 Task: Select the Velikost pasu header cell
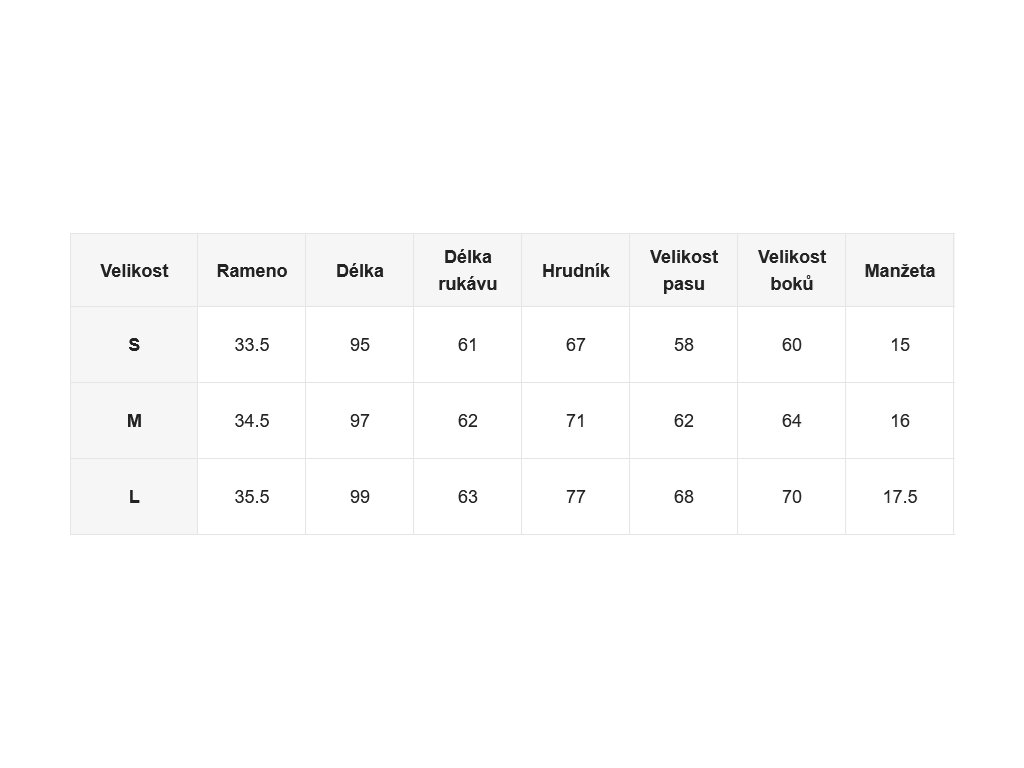(x=684, y=270)
